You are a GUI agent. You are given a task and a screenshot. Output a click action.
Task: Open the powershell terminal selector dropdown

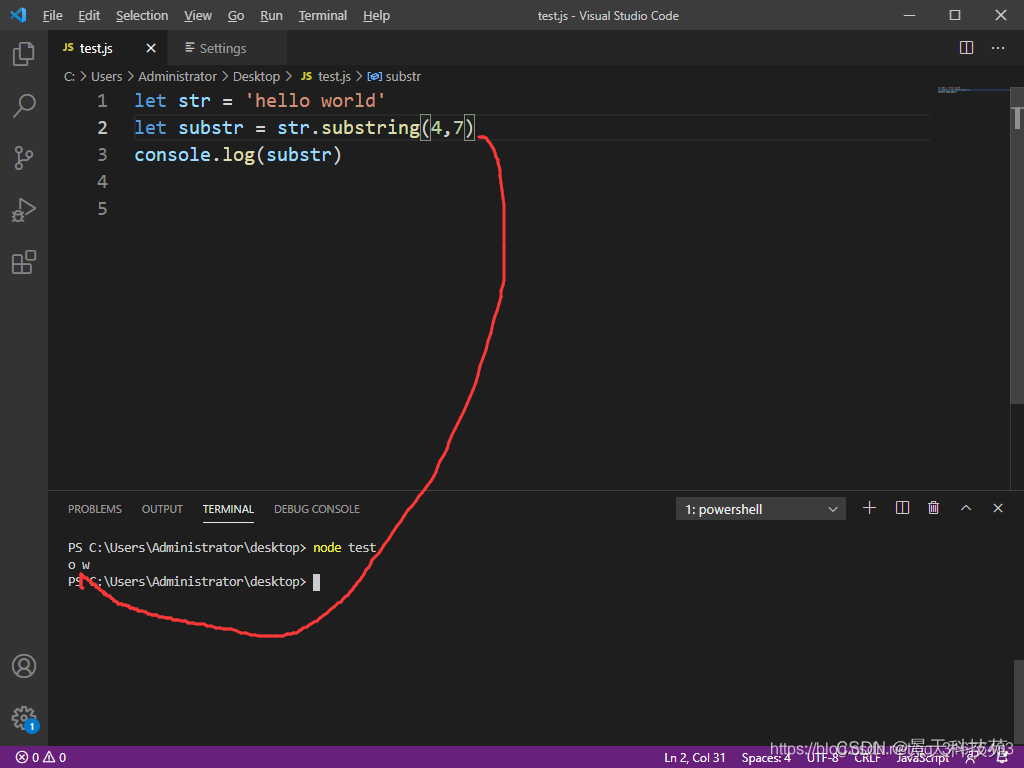760,509
